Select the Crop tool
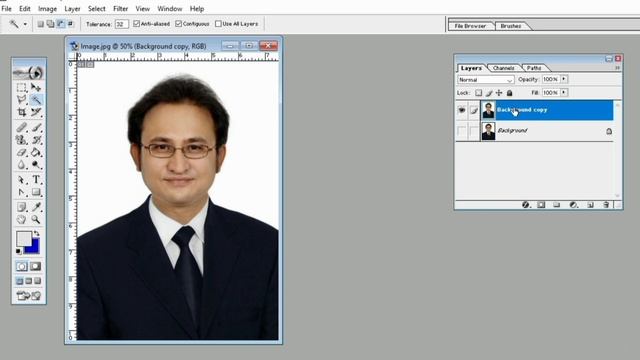 (22, 112)
